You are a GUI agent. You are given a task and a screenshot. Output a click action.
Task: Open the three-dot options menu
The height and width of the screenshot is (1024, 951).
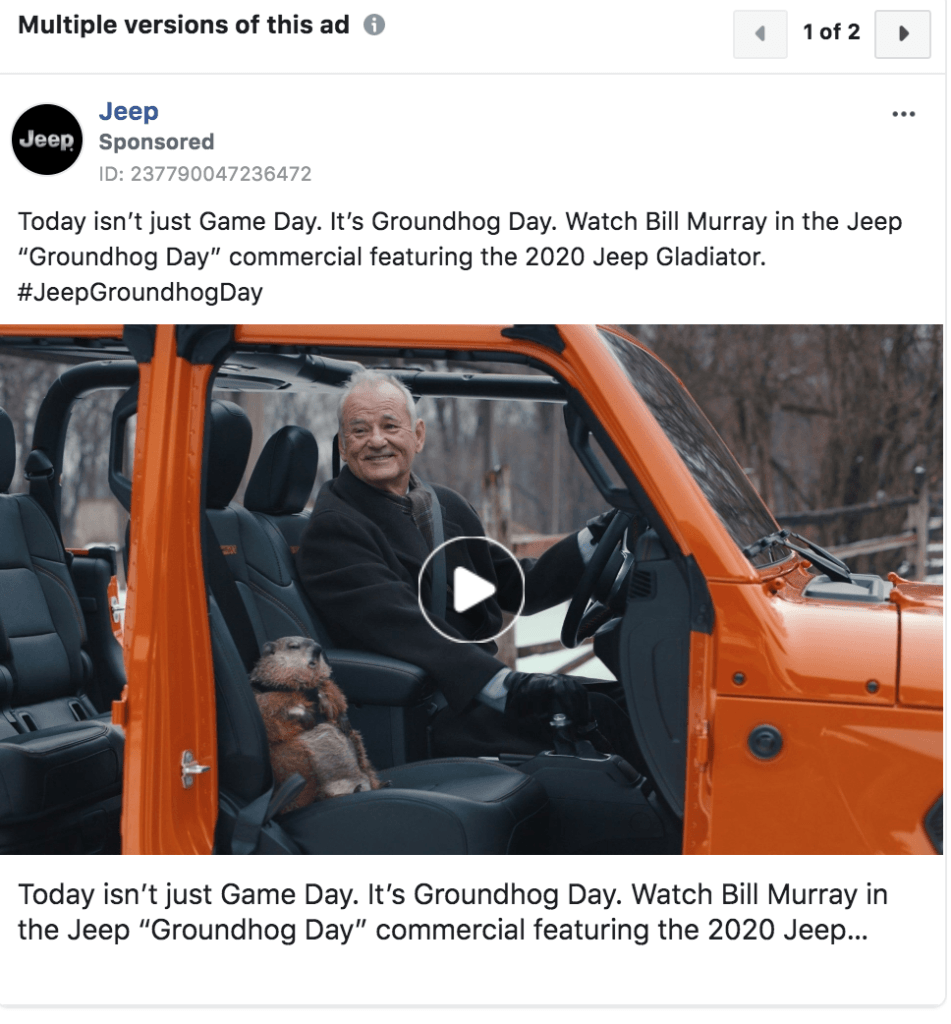point(903,114)
